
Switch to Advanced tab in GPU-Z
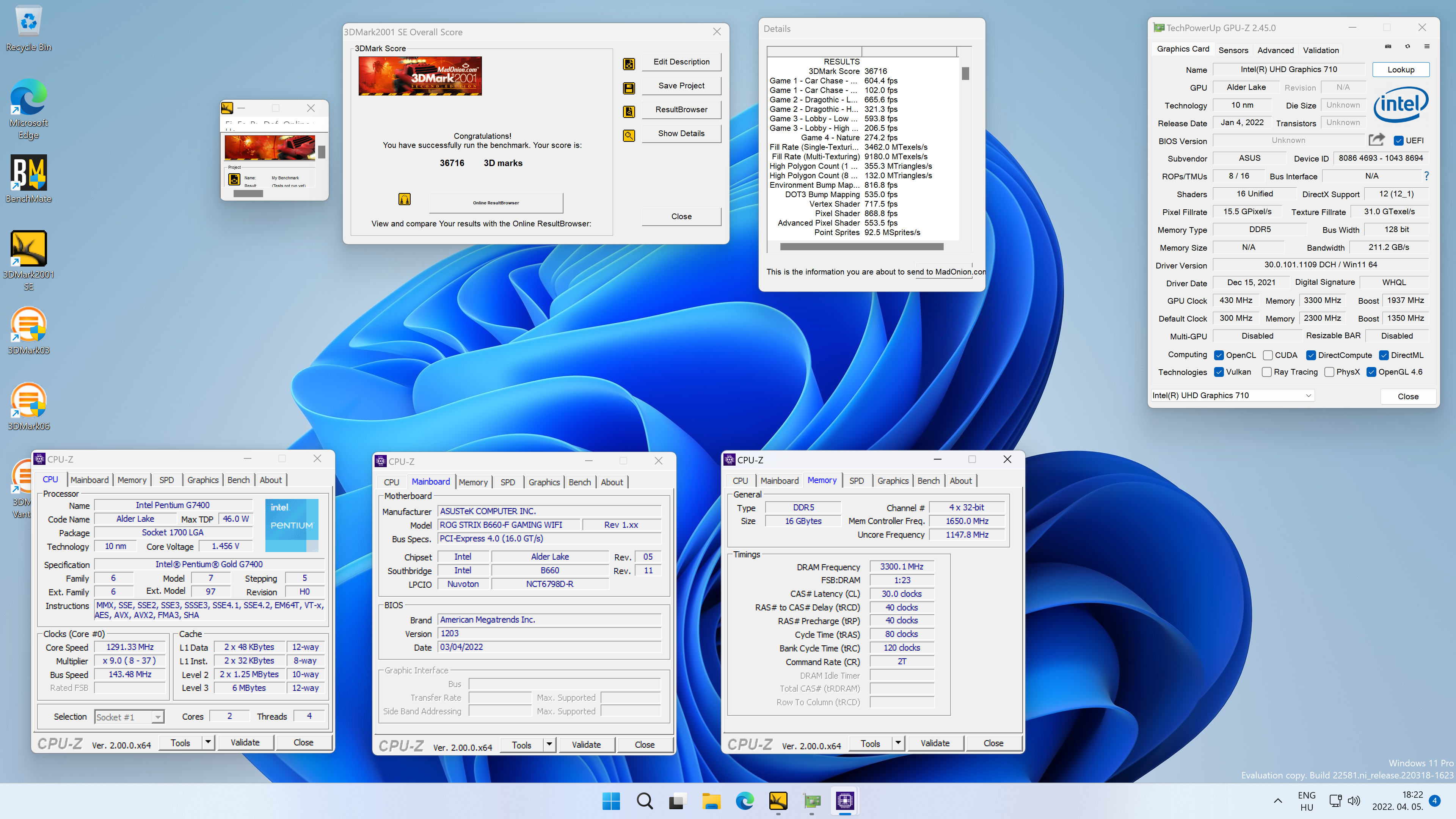1275,50
